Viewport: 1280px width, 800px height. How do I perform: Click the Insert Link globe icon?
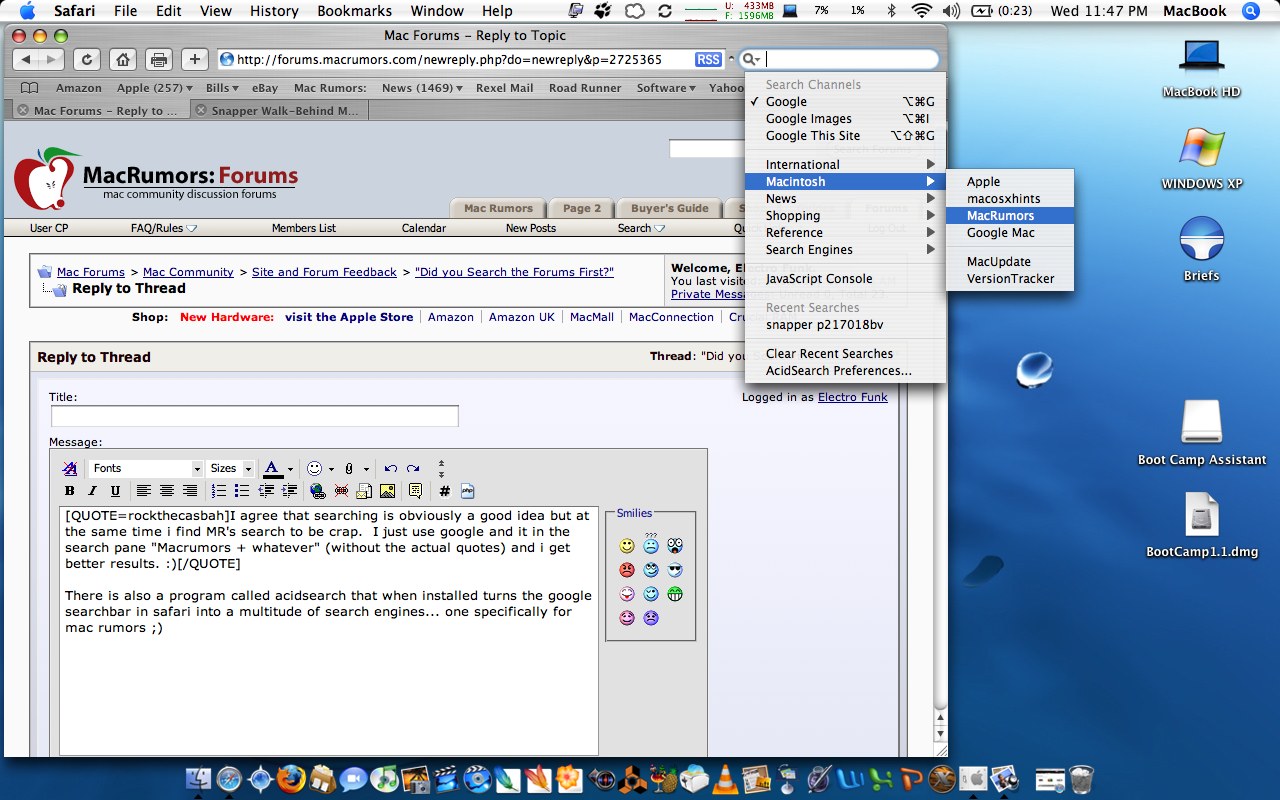click(318, 491)
